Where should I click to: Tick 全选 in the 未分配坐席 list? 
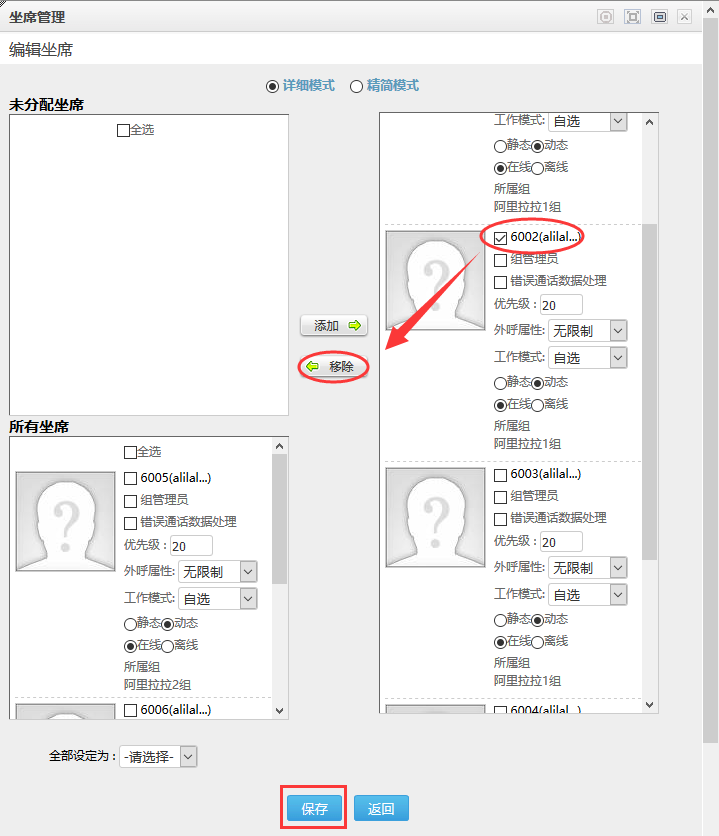[123, 130]
